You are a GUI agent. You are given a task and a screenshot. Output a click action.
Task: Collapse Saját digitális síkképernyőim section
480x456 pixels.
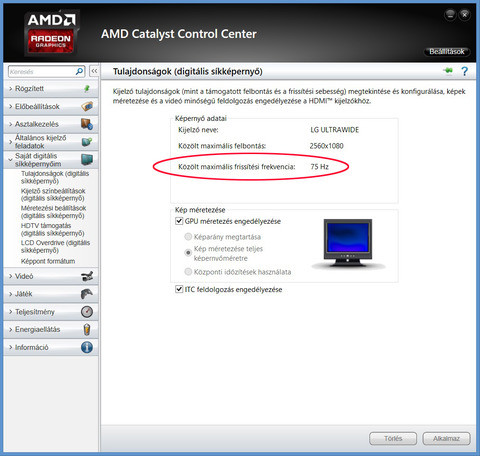coord(51,160)
